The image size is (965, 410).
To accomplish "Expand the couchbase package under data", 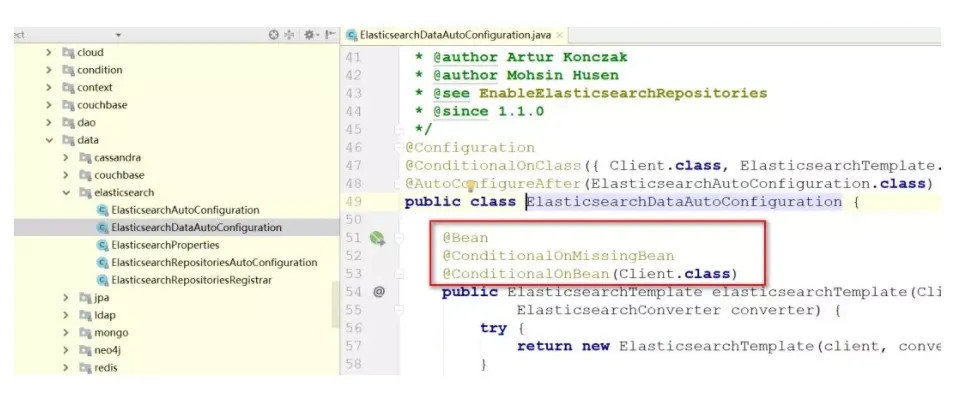I will coord(66,175).
